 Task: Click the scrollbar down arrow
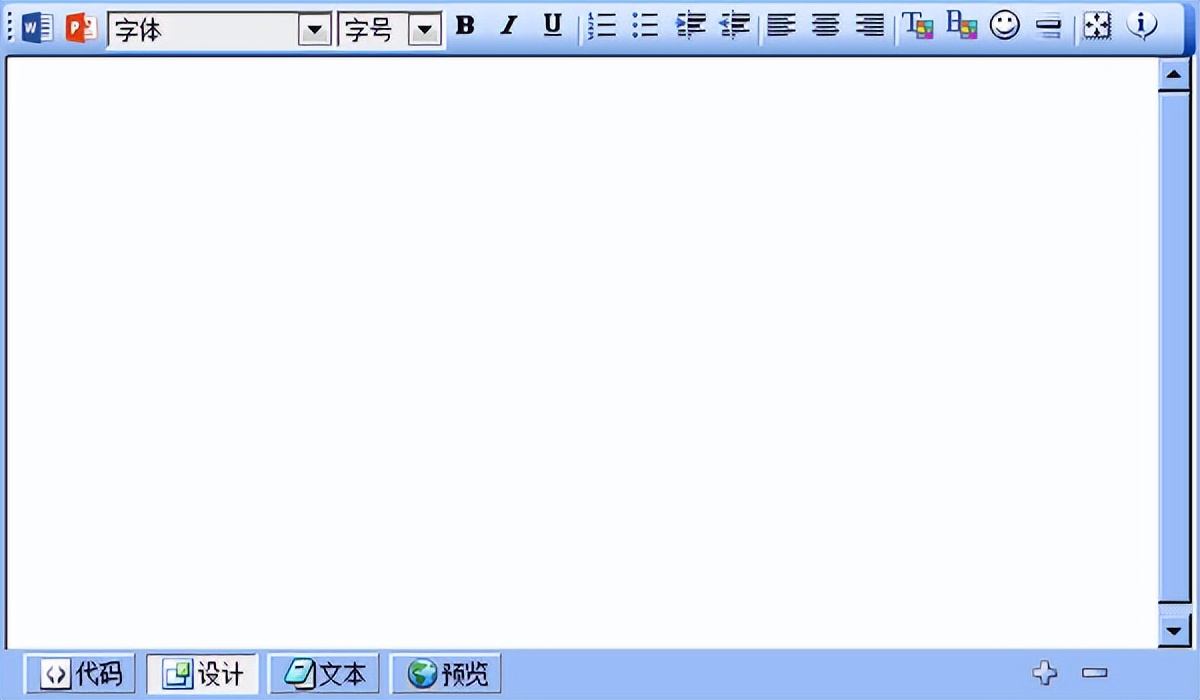(1173, 632)
